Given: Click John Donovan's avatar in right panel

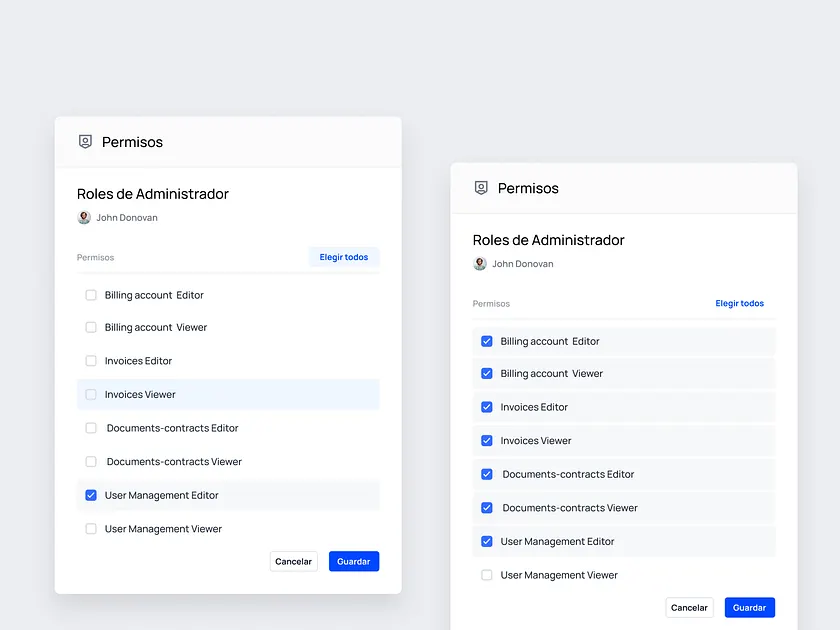Looking at the screenshot, I should [479, 263].
